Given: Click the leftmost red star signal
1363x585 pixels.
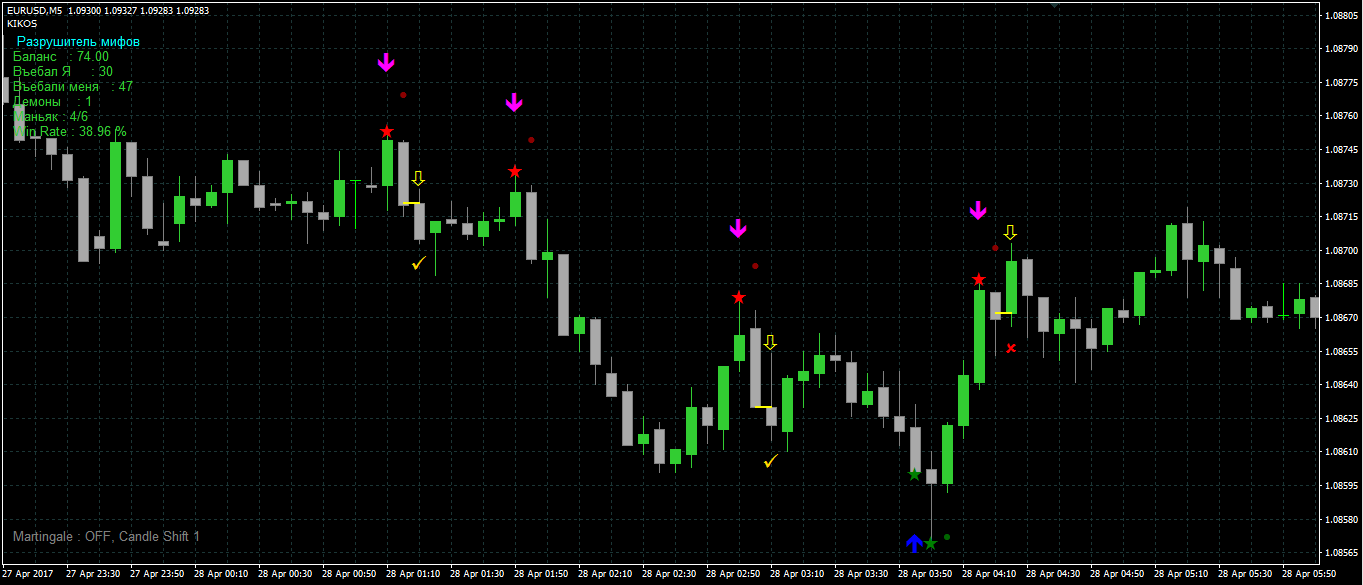Looking at the screenshot, I should [x=386, y=132].
